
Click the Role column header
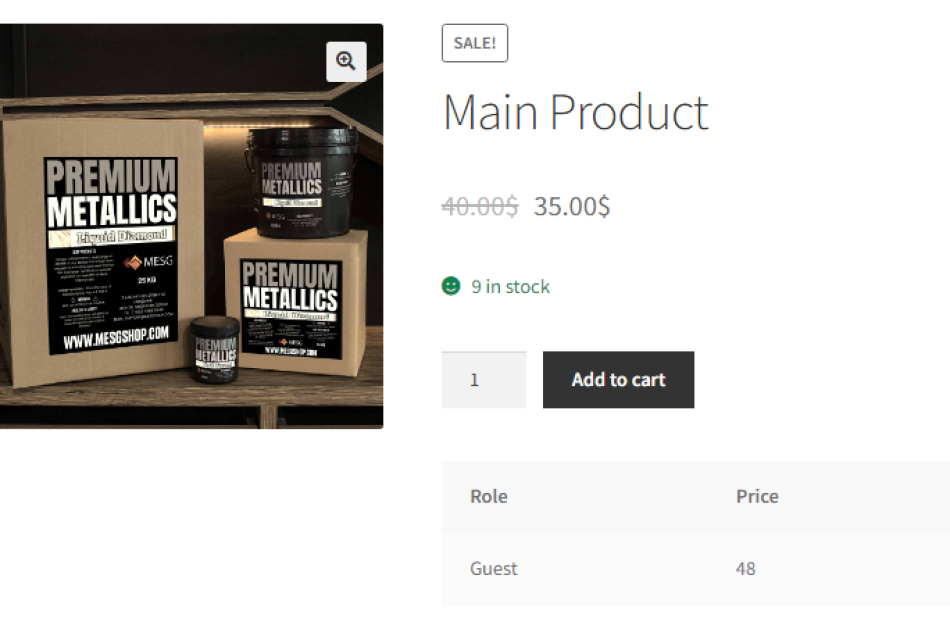tap(488, 496)
